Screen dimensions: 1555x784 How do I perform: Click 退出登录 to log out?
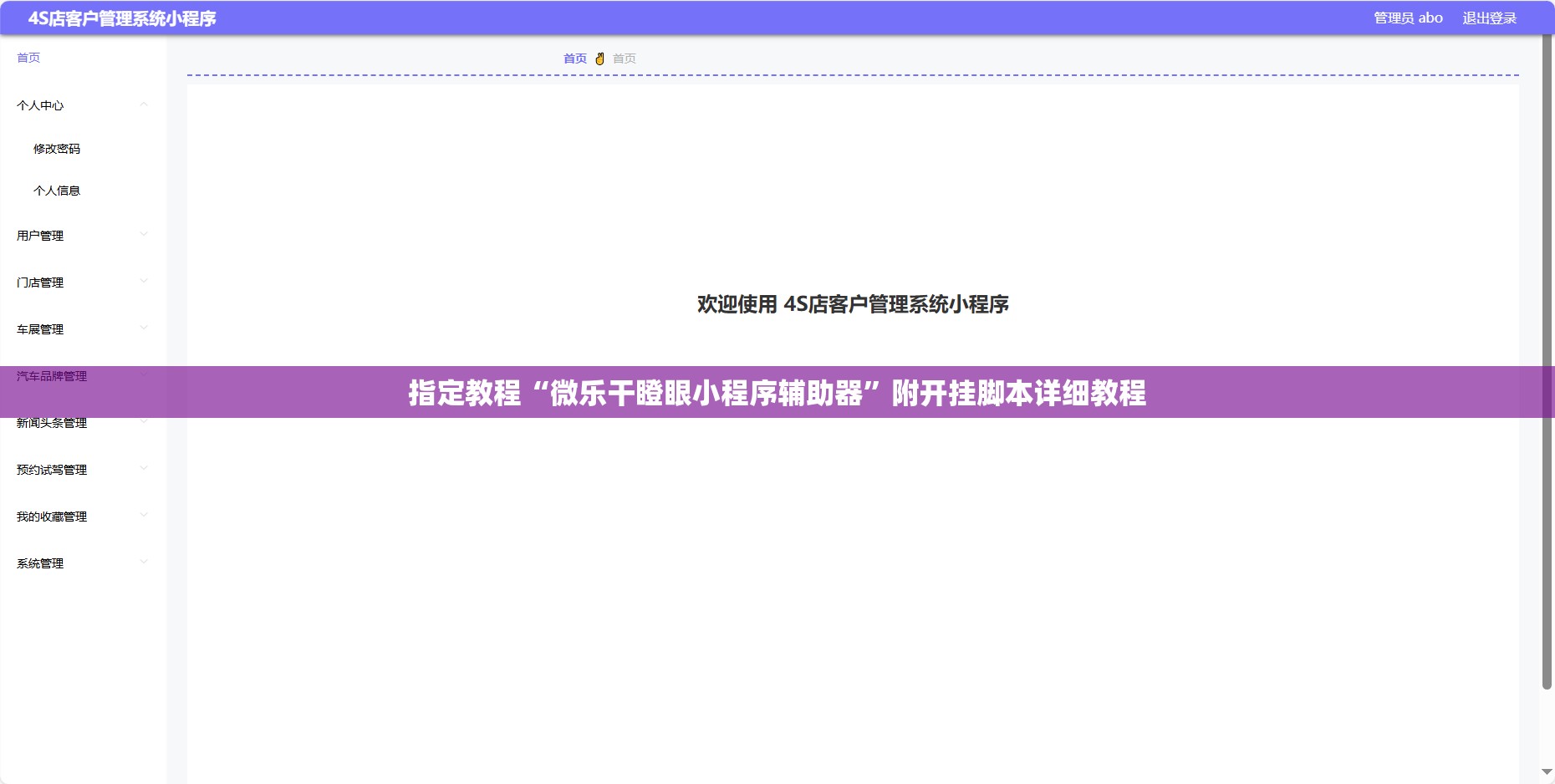[1489, 18]
